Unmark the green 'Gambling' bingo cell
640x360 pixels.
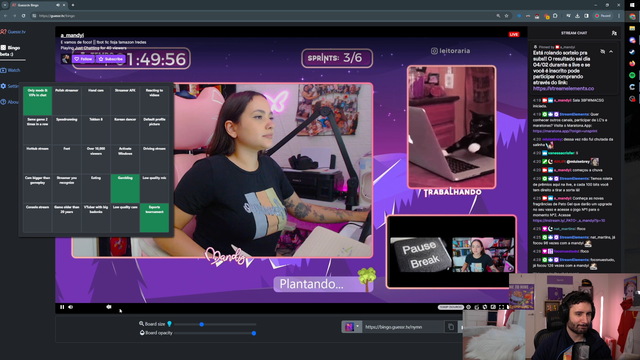click(125, 189)
